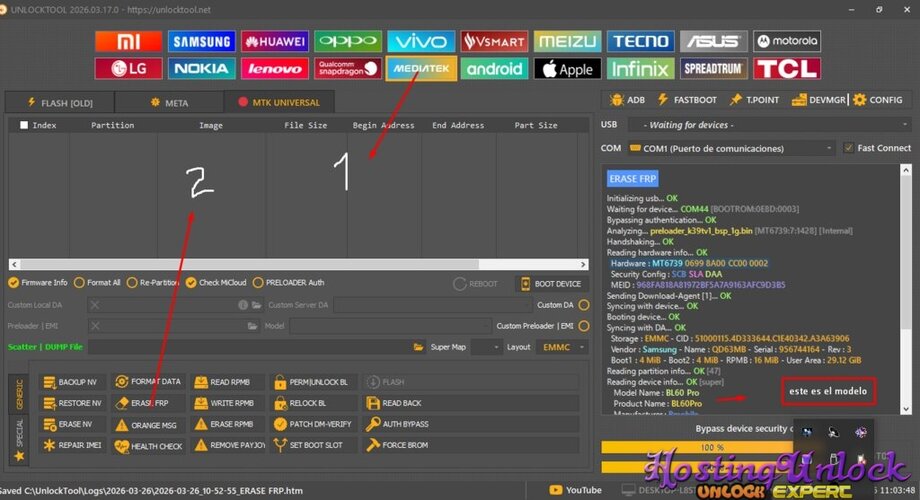Screen dimensions: 920x500
Task: Open the Preloader EMI folder icon
Action: click(x=252, y=326)
